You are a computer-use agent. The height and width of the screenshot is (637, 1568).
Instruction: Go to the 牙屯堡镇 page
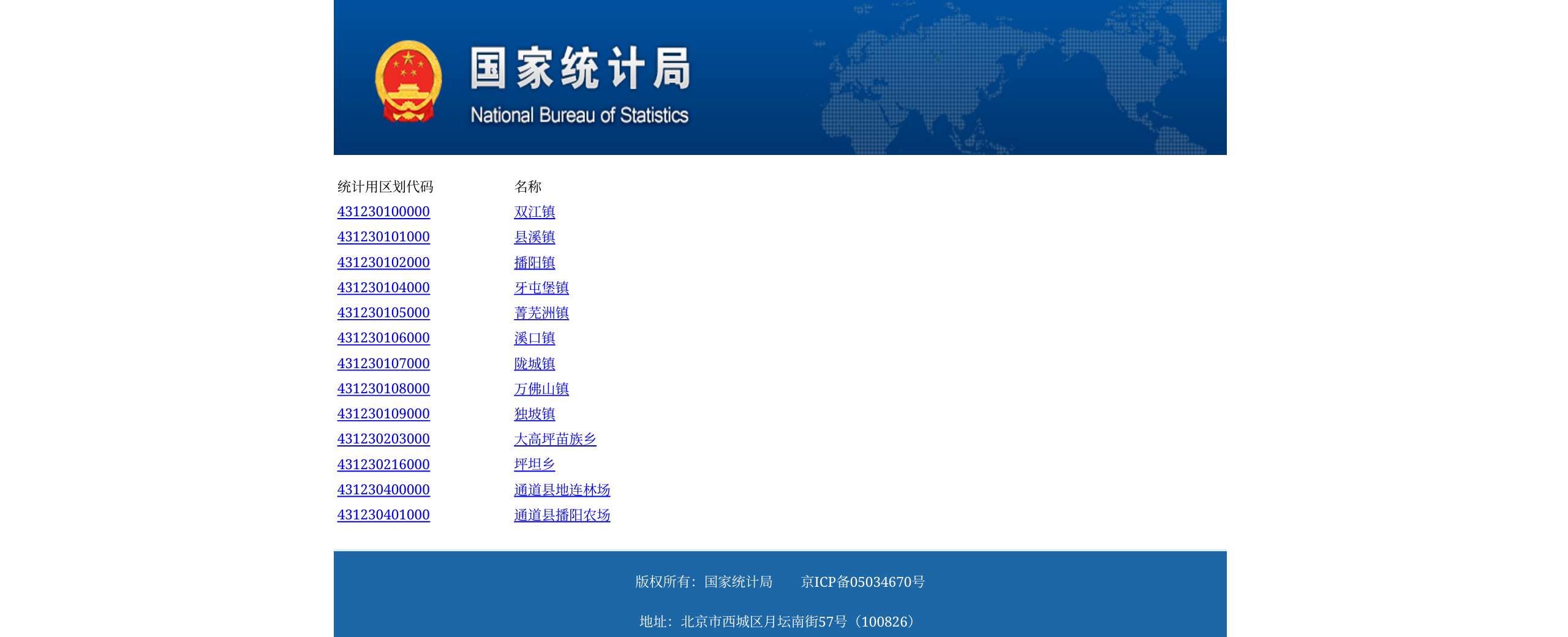[541, 288]
